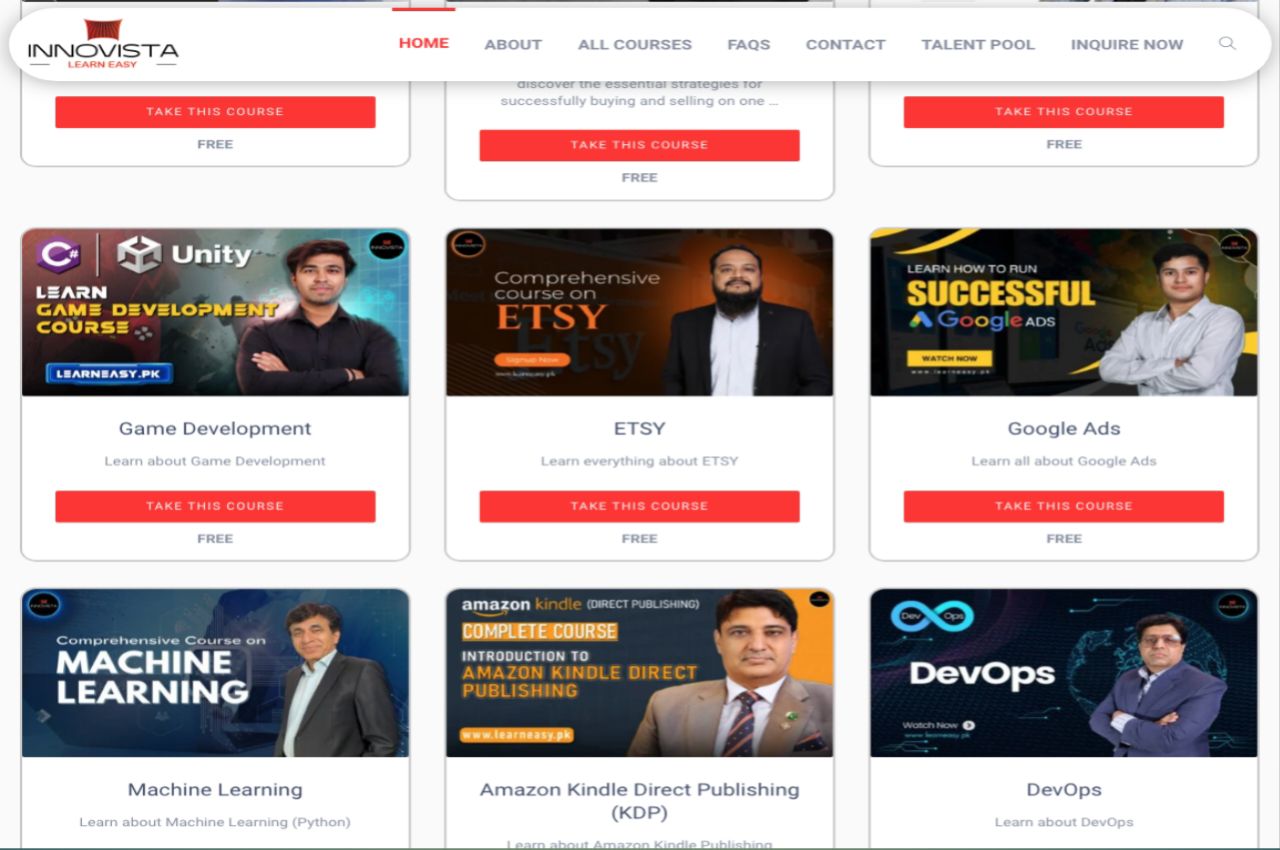
Task: Open the Machine Learning course thumbnail
Action: (215, 672)
